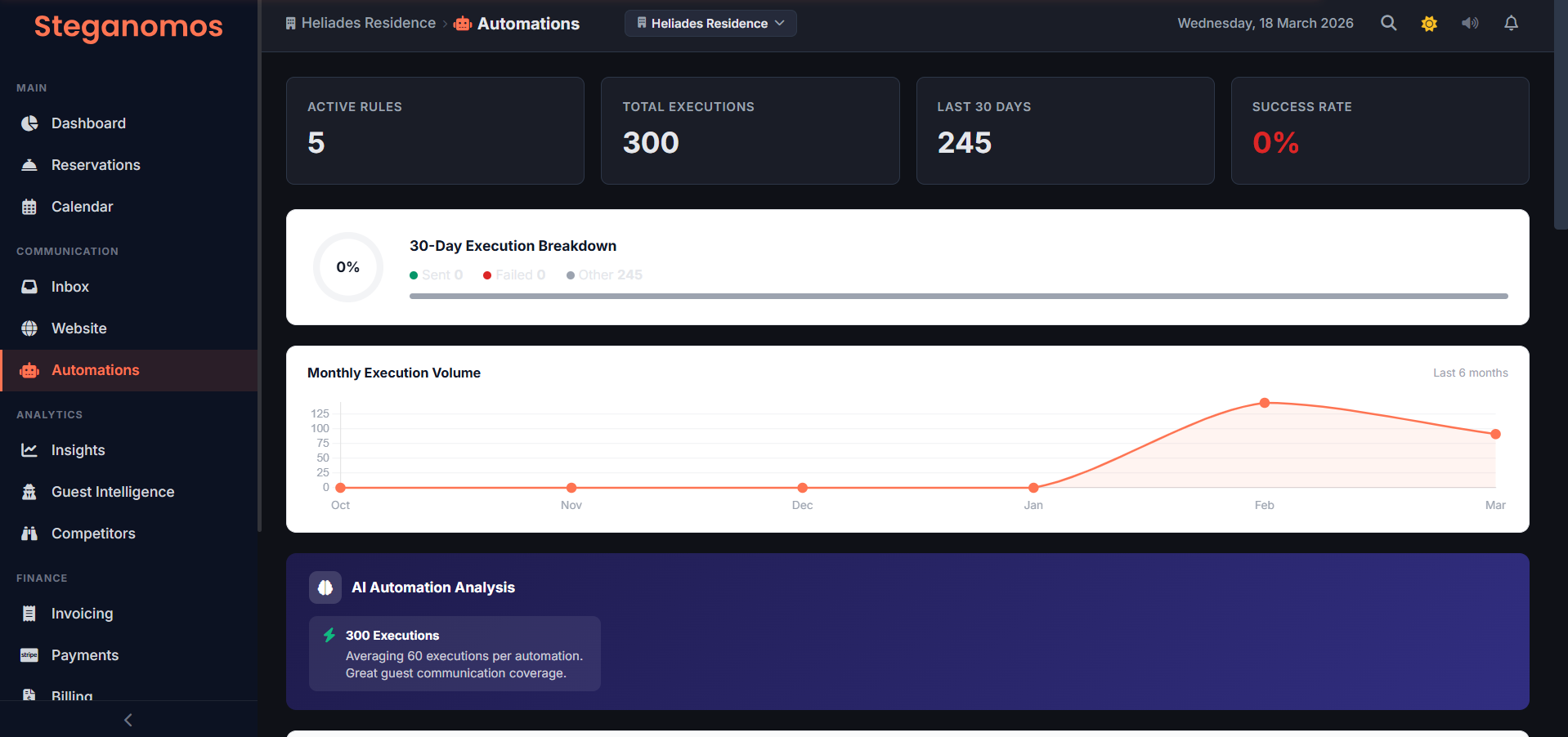Click the Heliades Residence breadcrumb link
Viewport: 1568px width, 737px height.
click(367, 23)
